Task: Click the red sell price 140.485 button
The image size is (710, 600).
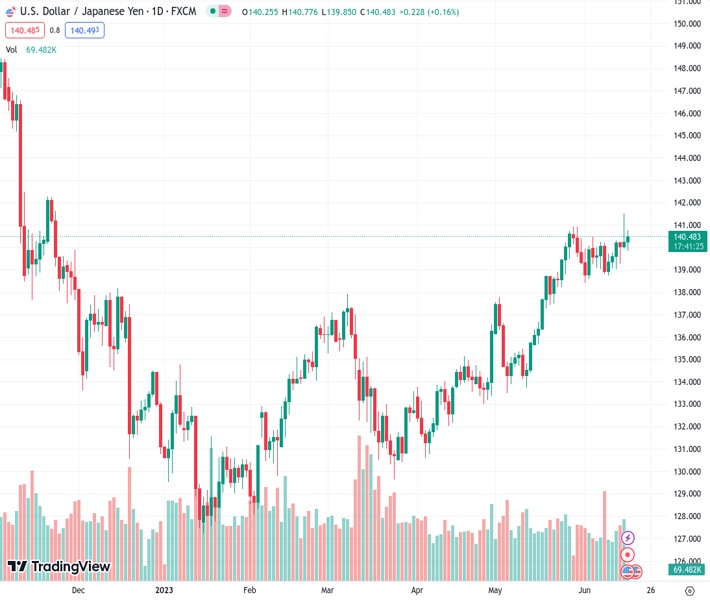Action: click(x=23, y=30)
